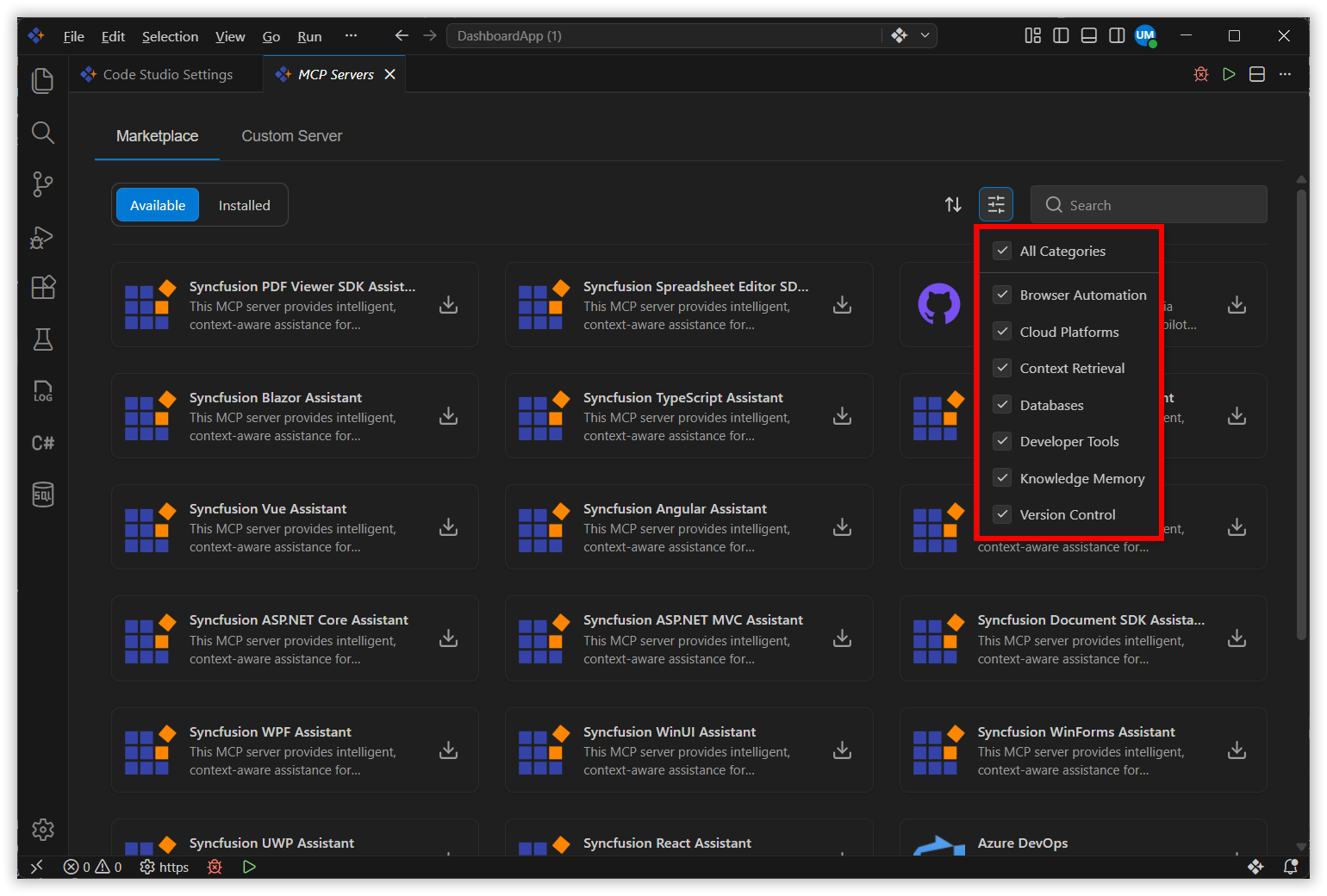Click the remote indicator in the status bar
This screenshot has width=1327, height=896.
pyautogui.click(x=36, y=867)
